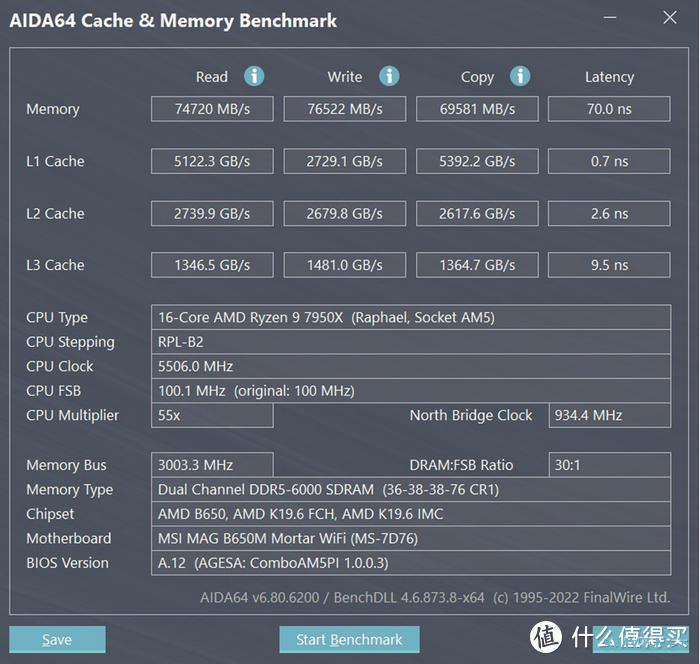Screen dimensions: 700x664
Task: Click the Write info icon
Action: (x=389, y=76)
